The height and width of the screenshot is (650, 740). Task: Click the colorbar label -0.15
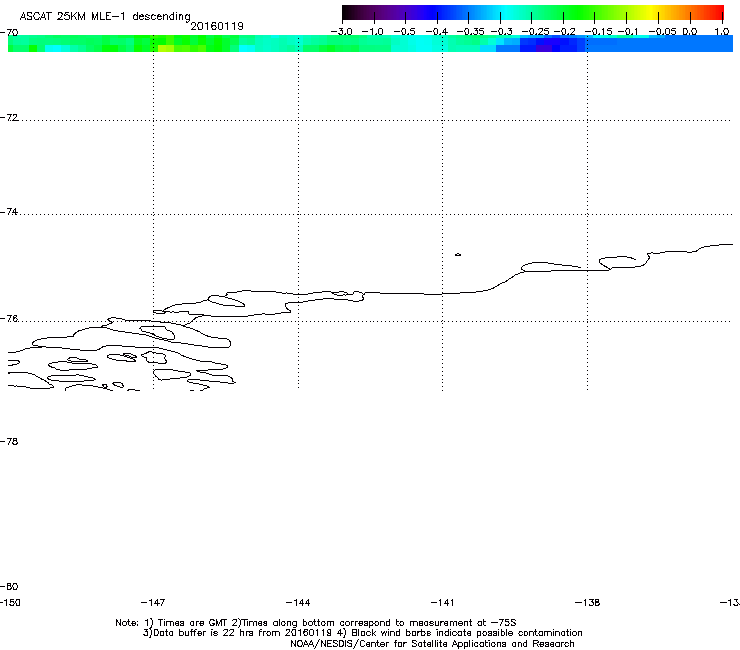[598, 32]
